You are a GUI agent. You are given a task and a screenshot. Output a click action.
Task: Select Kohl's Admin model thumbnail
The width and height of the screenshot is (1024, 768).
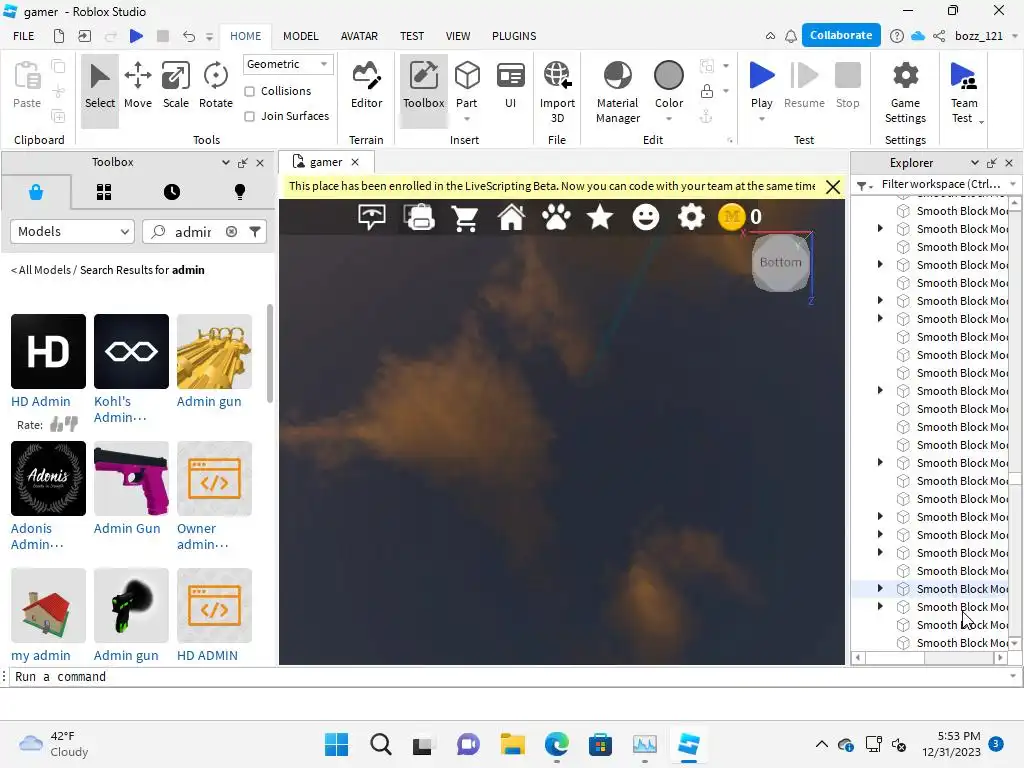click(131, 351)
